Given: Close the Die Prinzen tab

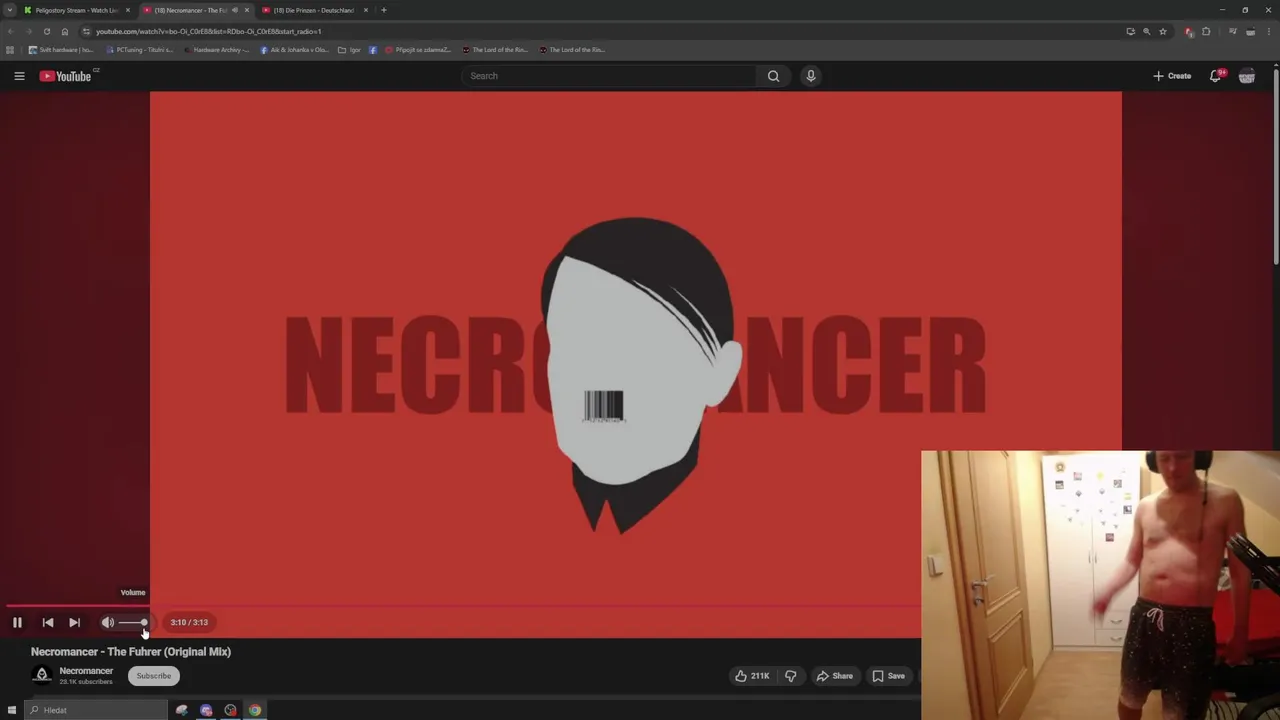Looking at the screenshot, I should point(366,10).
